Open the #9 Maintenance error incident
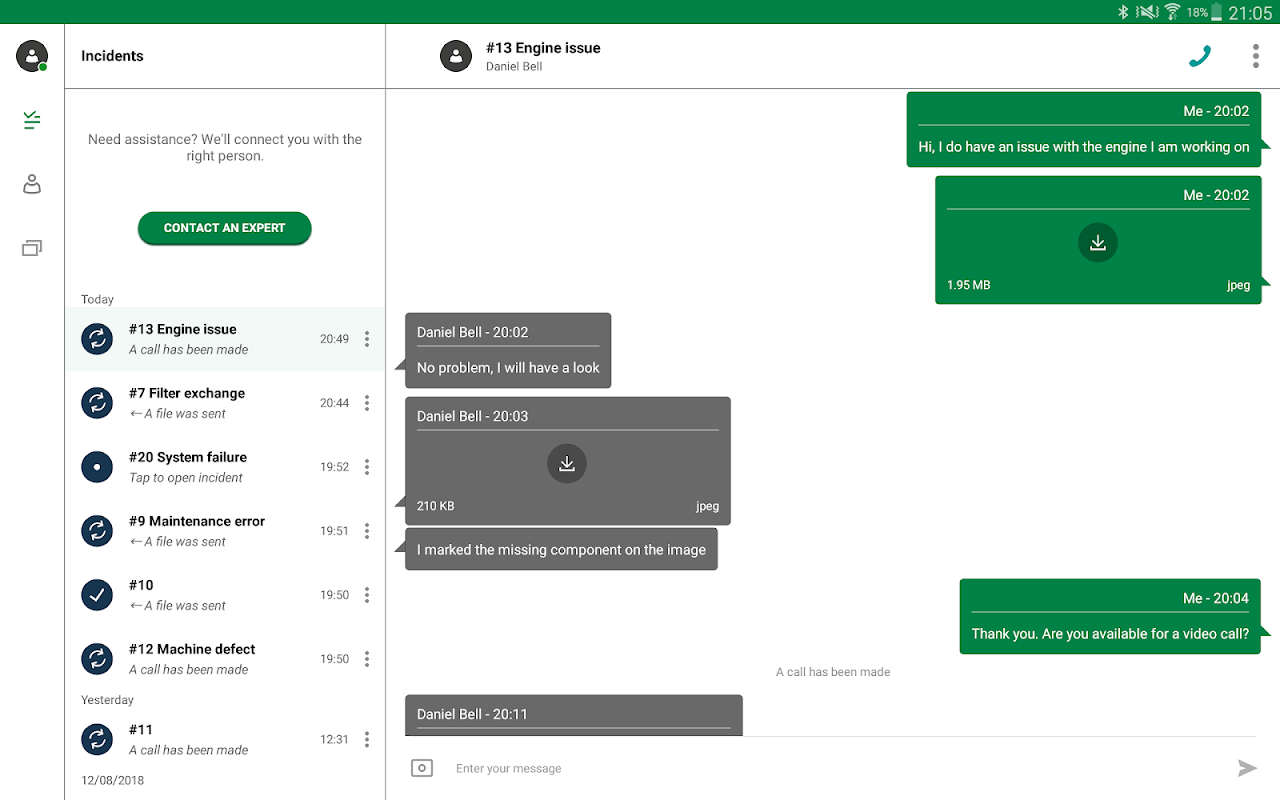The height and width of the screenshot is (800, 1280). coord(225,531)
